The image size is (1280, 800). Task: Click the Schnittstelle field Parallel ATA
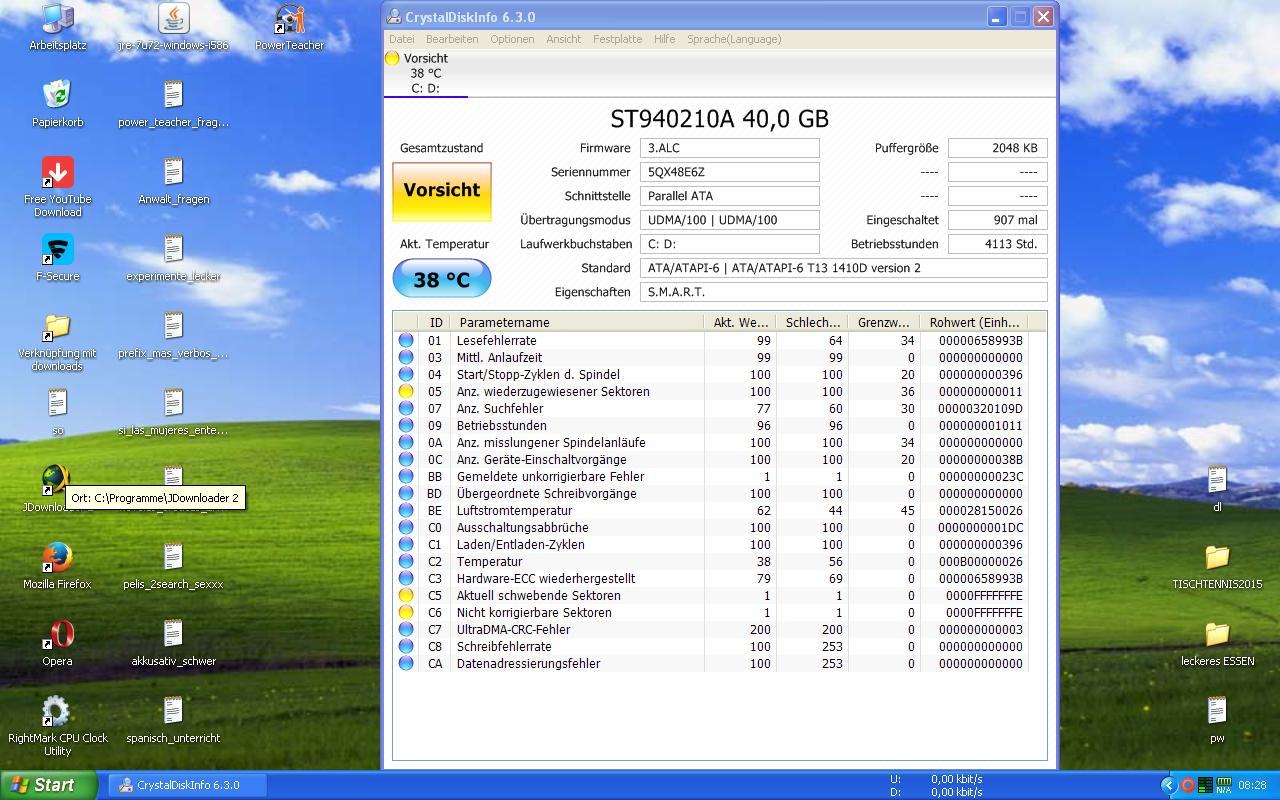click(x=729, y=196)
